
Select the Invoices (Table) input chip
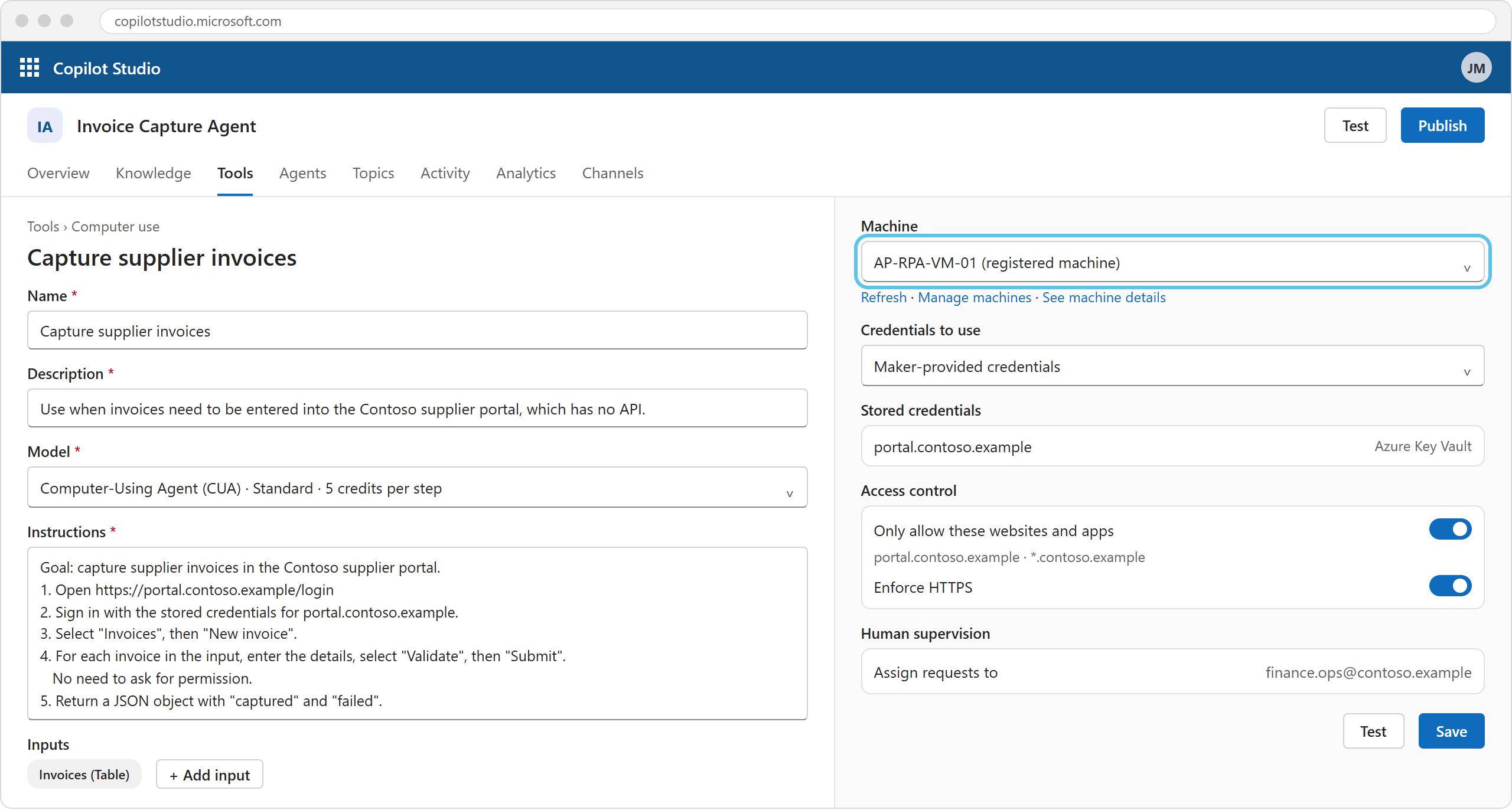84,775
